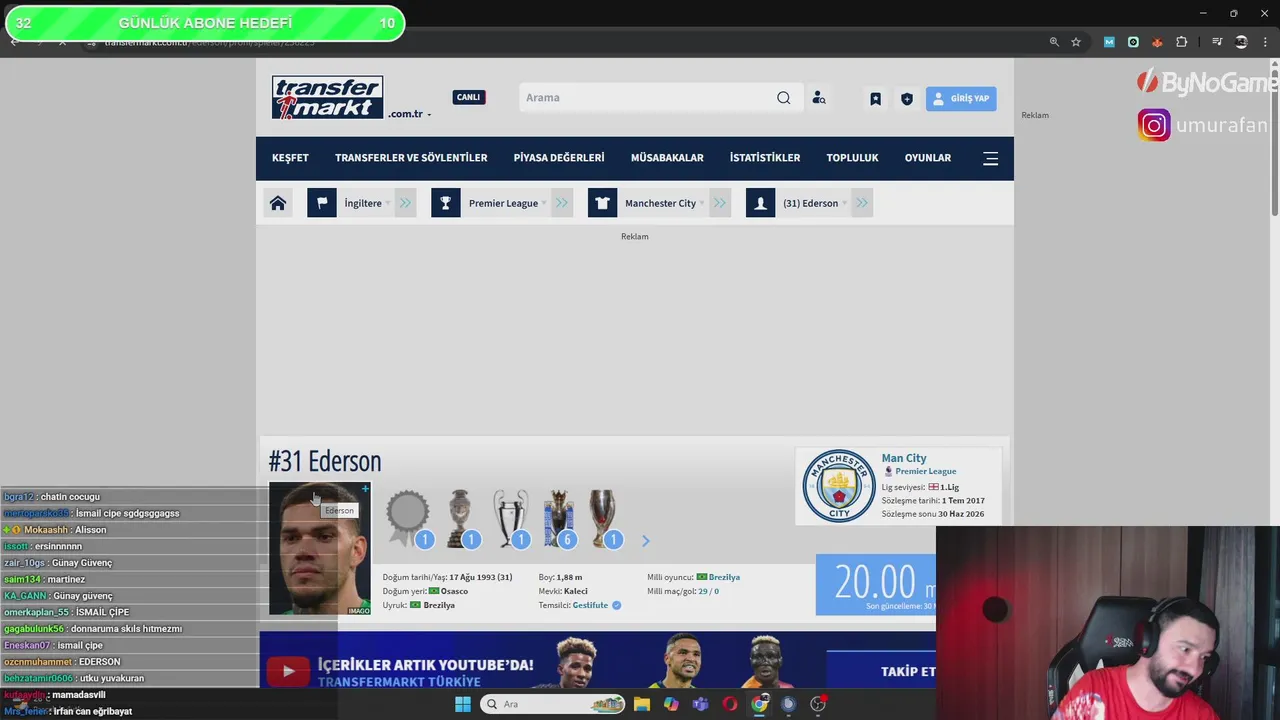
Task: Click the Transfermarkt logo
Action: tap(327, 98)
